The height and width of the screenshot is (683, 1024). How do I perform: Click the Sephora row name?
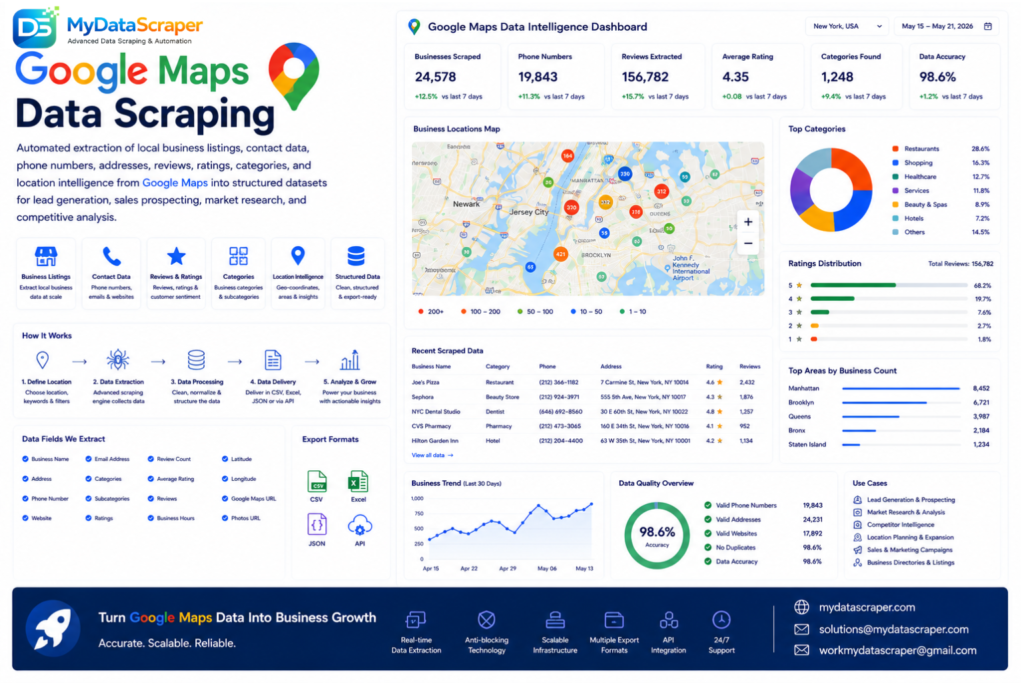pyautogui.click(x=423, y=397)
